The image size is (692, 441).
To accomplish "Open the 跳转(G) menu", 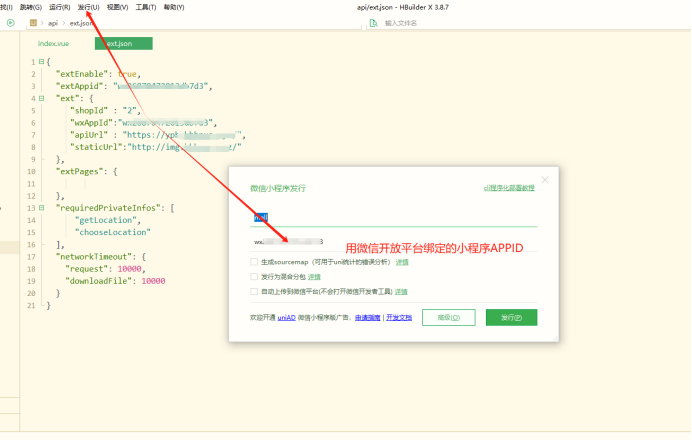I will [30, 7].
